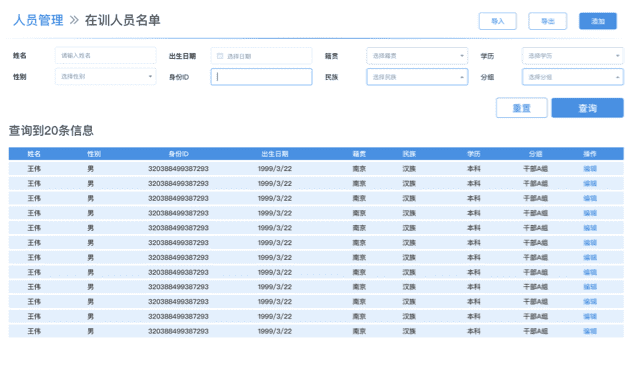
Task: Click the 导出 button
Action: point(548,21)
